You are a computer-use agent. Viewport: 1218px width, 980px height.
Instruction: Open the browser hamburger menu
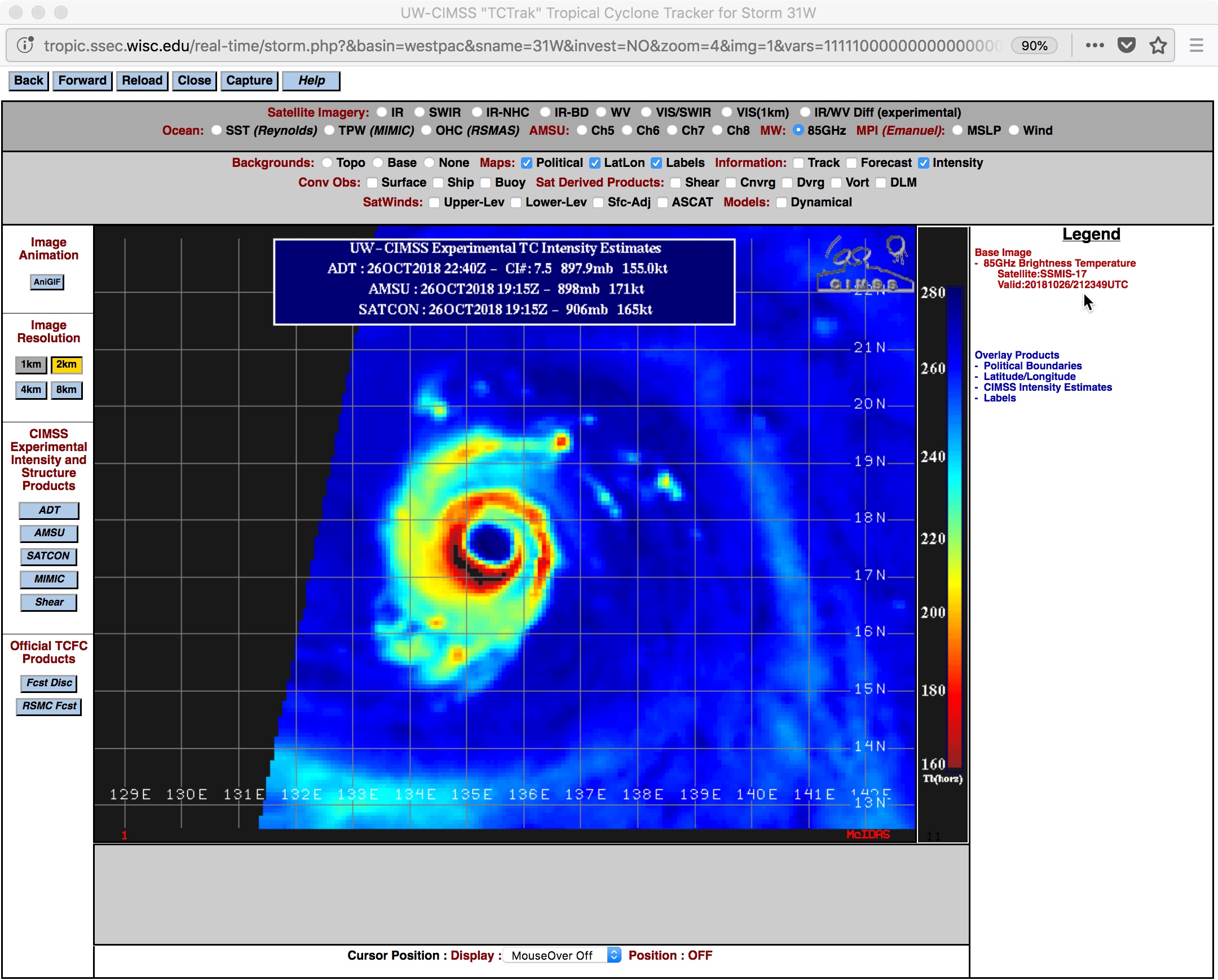[x=1196, y=45]
